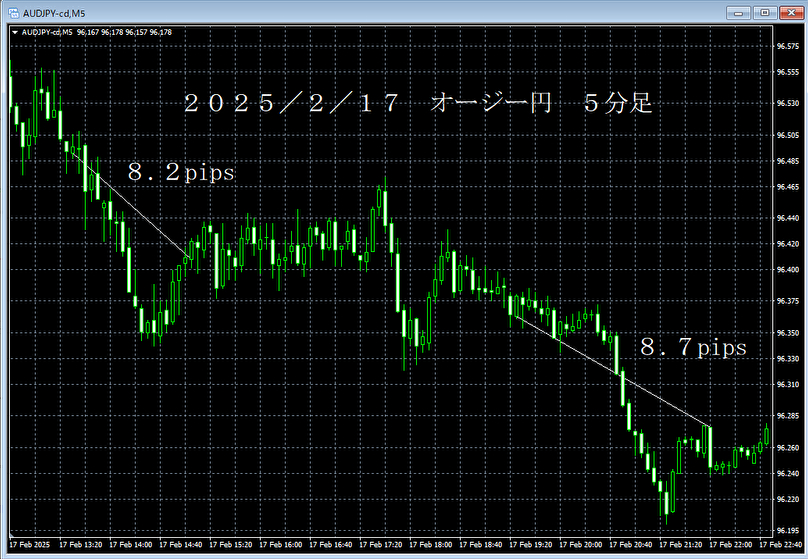Click the 96.420 price scale label
Screen dimensions: 808x559
click(x=788, y=244)
